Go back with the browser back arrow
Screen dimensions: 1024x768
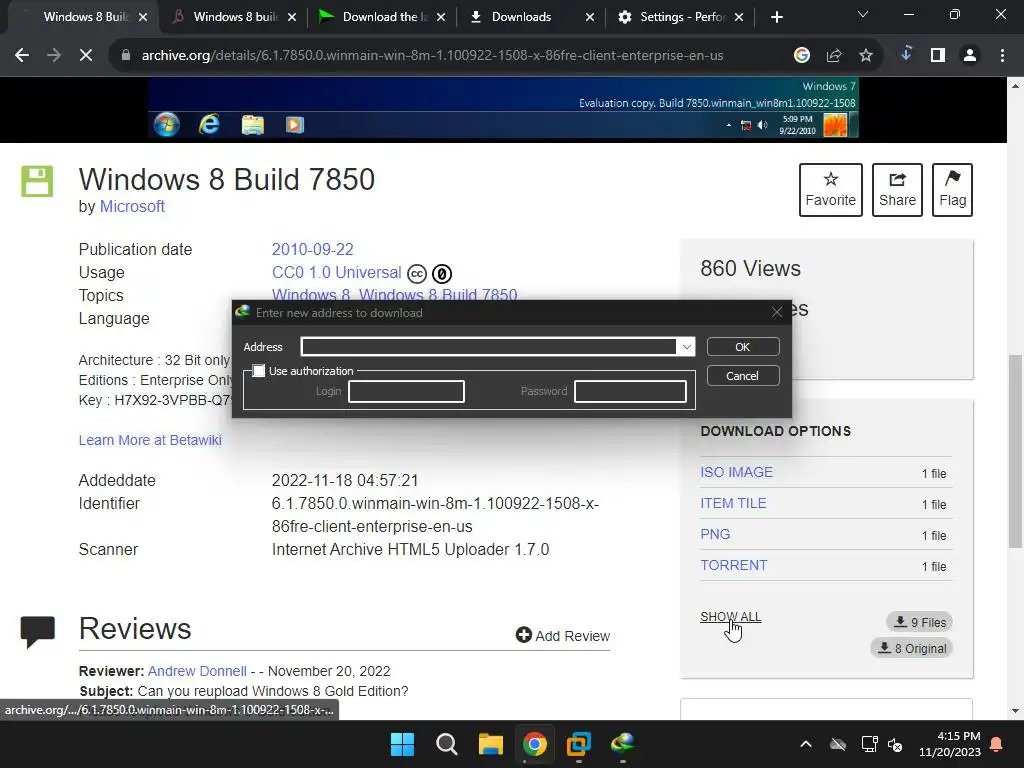tap(22, 56)
